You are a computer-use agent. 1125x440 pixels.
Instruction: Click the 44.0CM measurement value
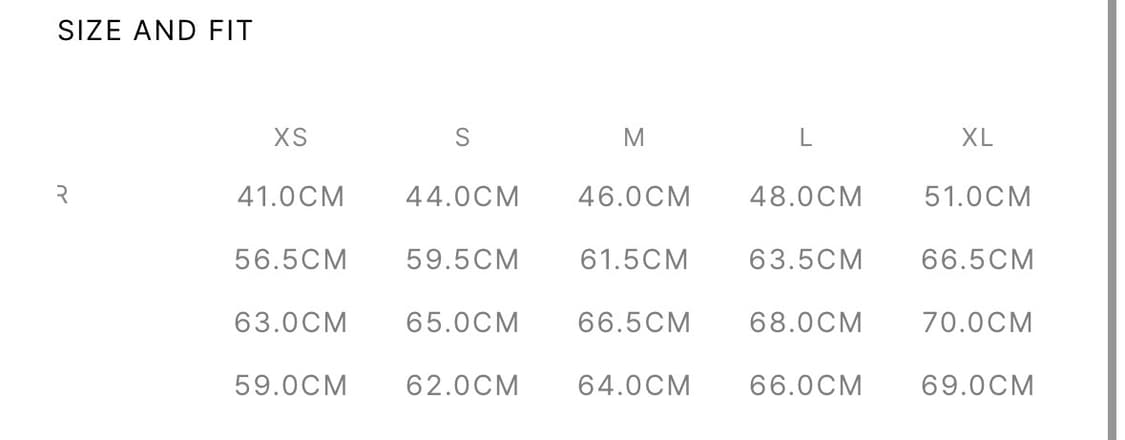(462, 197)
